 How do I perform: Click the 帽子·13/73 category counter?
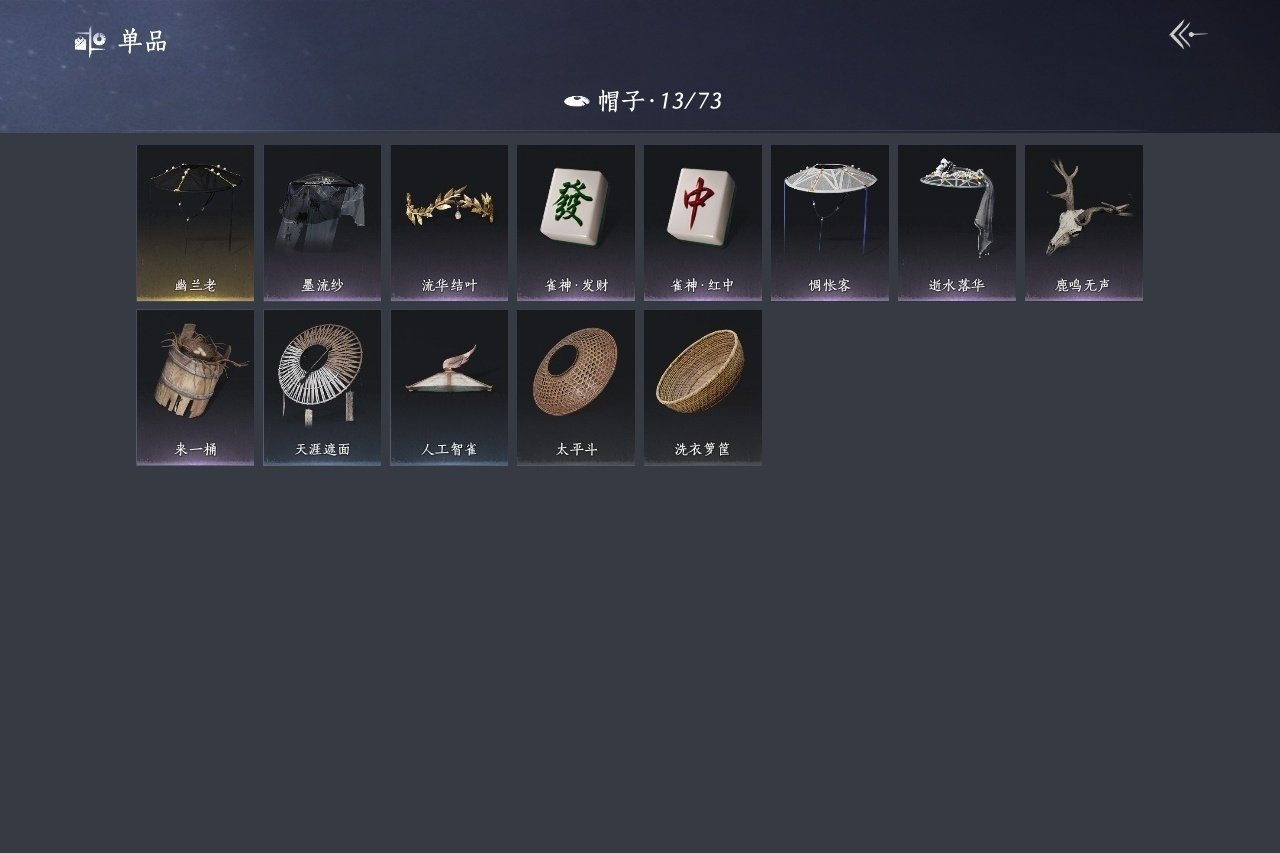coord(660,101)
